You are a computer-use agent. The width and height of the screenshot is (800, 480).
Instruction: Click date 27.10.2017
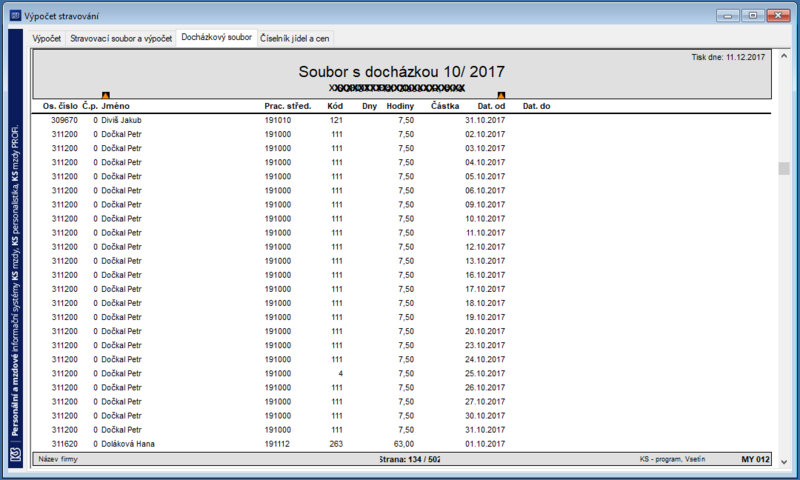(485, 401)
